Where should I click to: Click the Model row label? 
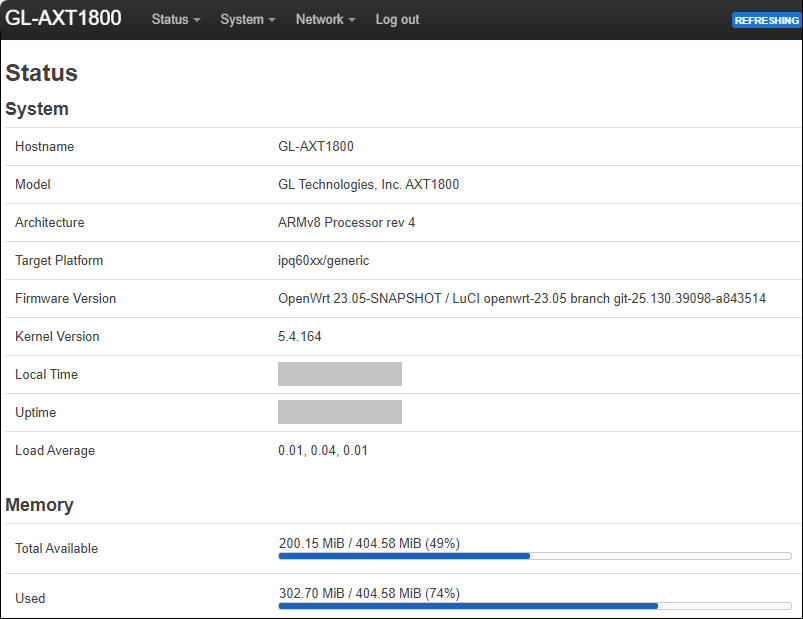pyautogui.click(x=33, y=184)
